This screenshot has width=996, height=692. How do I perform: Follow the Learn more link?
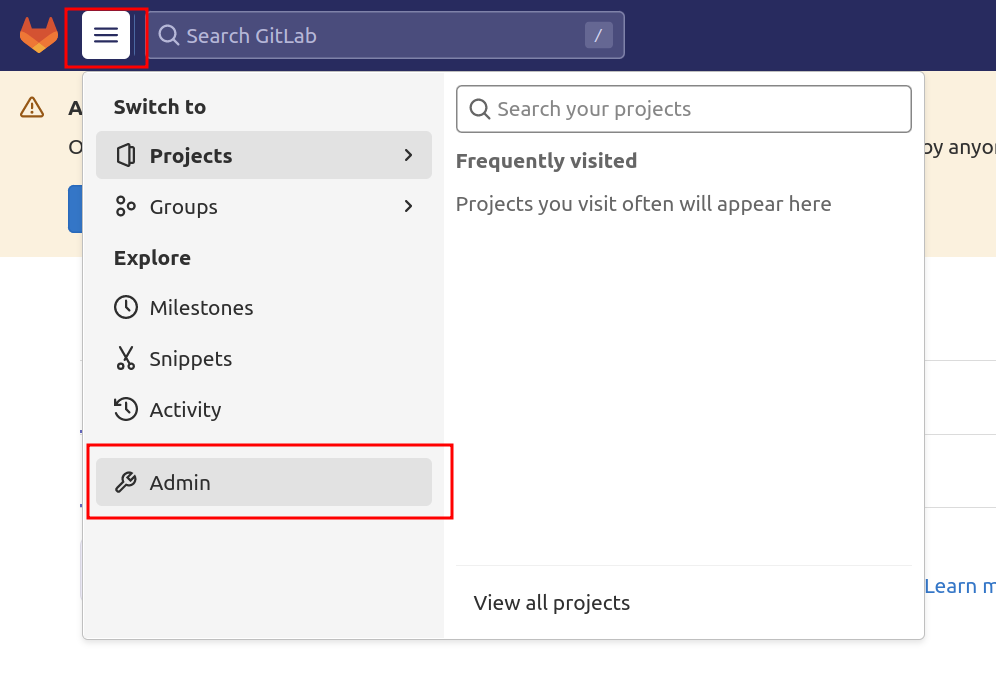point(960,586)
